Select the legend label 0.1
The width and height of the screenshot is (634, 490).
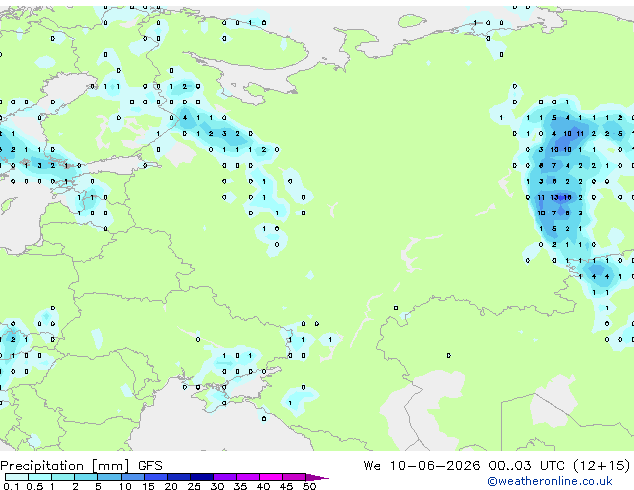(x=11, y=486)
